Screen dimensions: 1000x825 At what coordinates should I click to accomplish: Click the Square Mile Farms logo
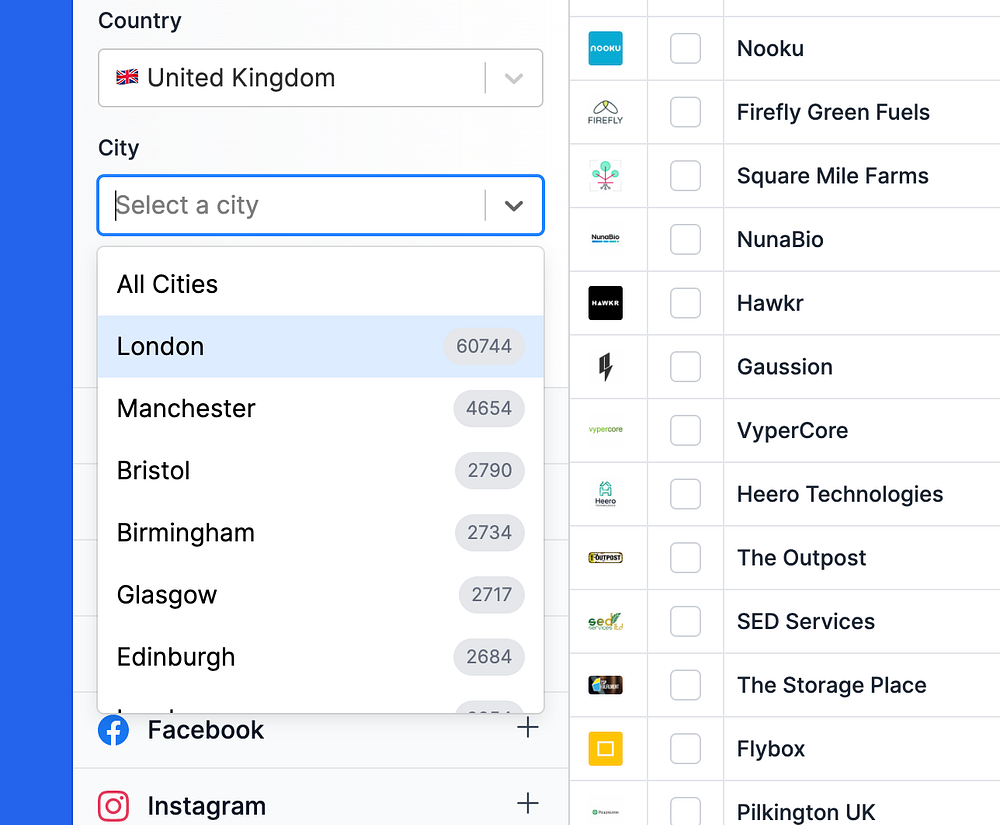click(605, 176)
